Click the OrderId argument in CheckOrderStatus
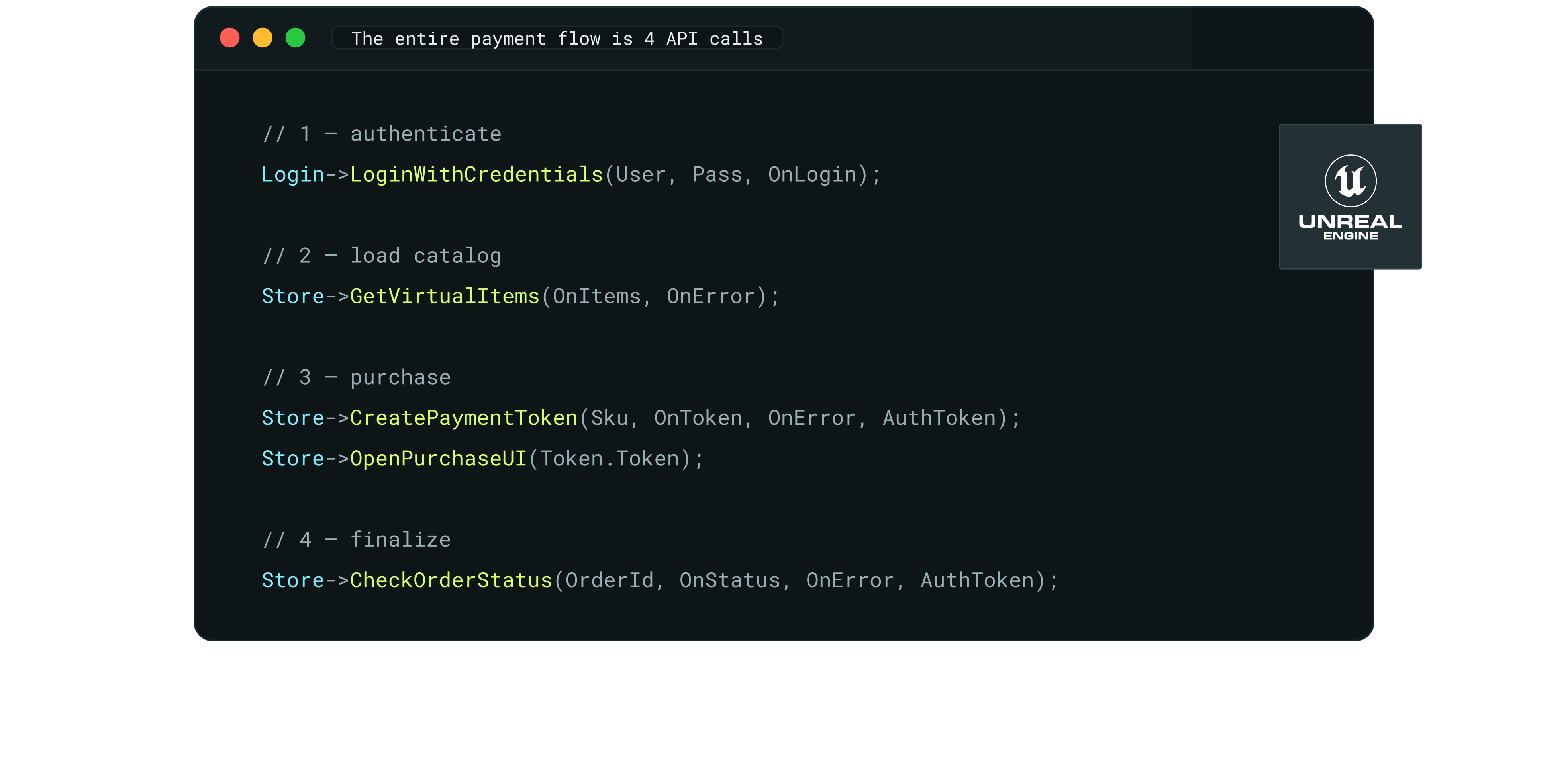Viewport: 1568px width, 774px height. (x=609, y=580)
